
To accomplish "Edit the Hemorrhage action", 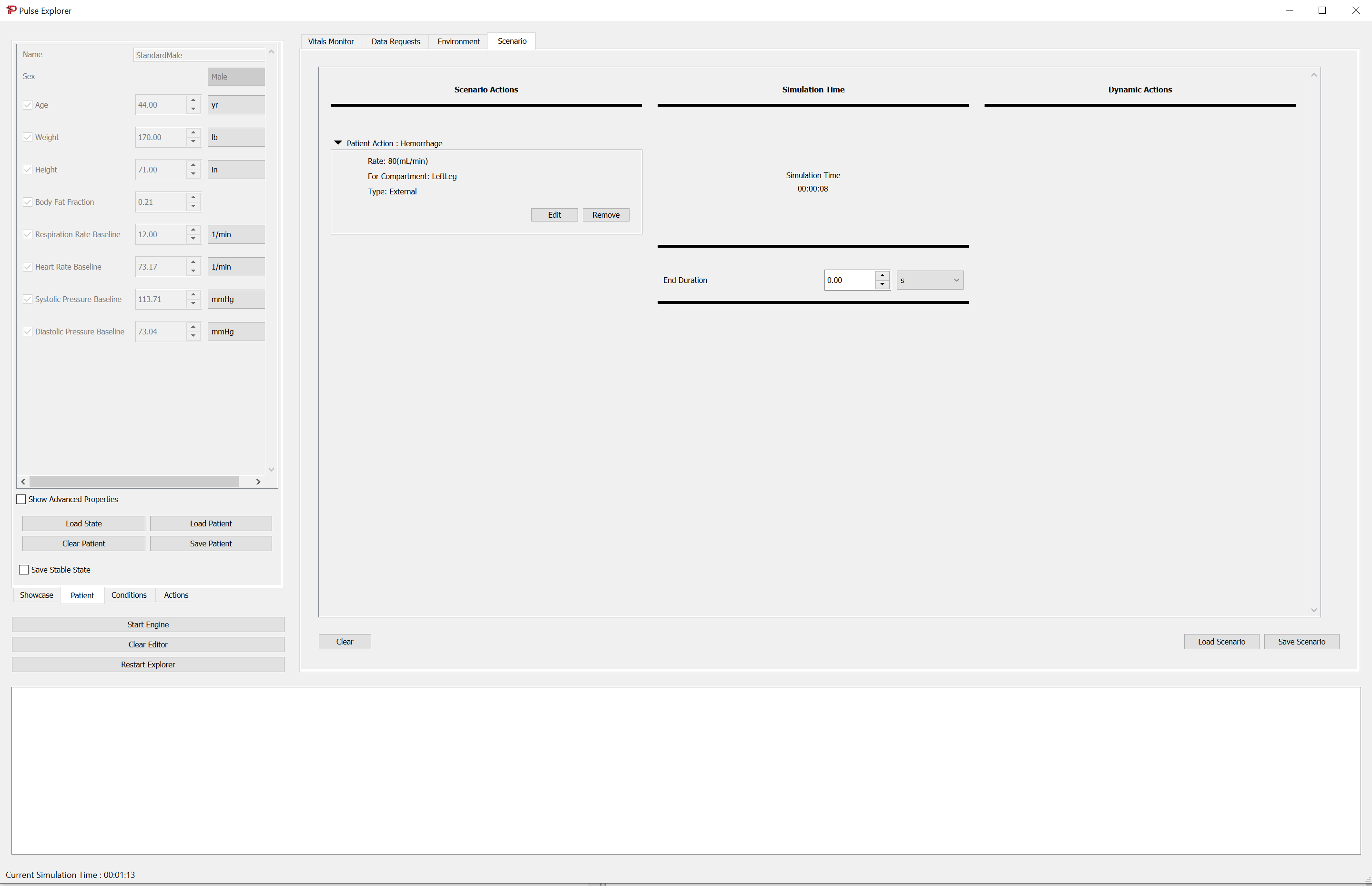I will coord(554,215).
